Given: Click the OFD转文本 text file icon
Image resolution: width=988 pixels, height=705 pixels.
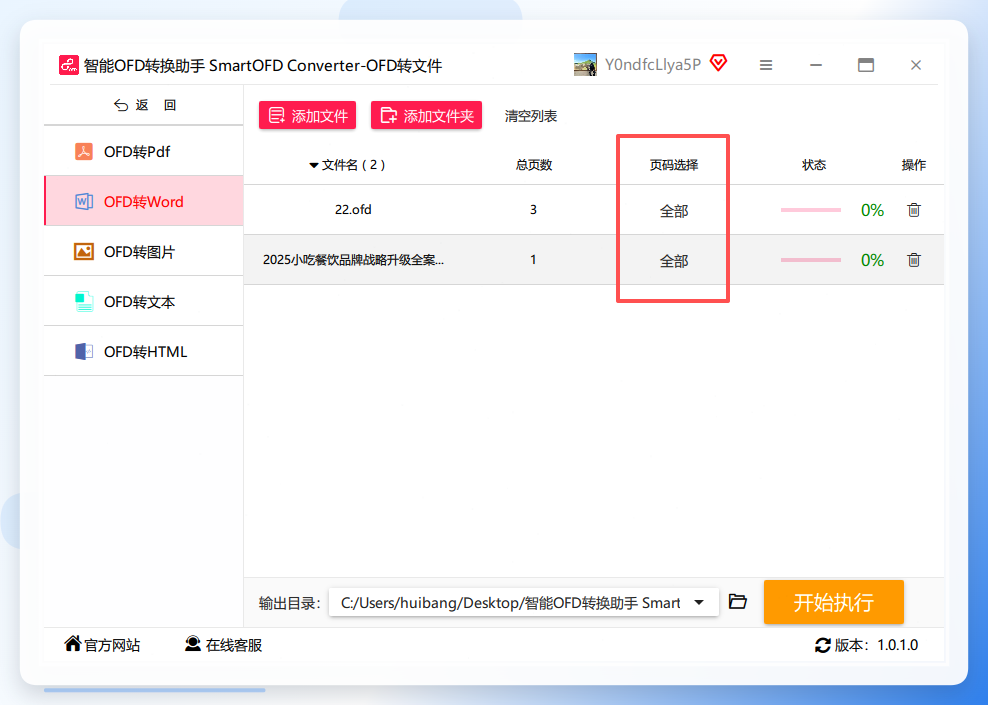Looking at the screenshot, I should (84, 302).
